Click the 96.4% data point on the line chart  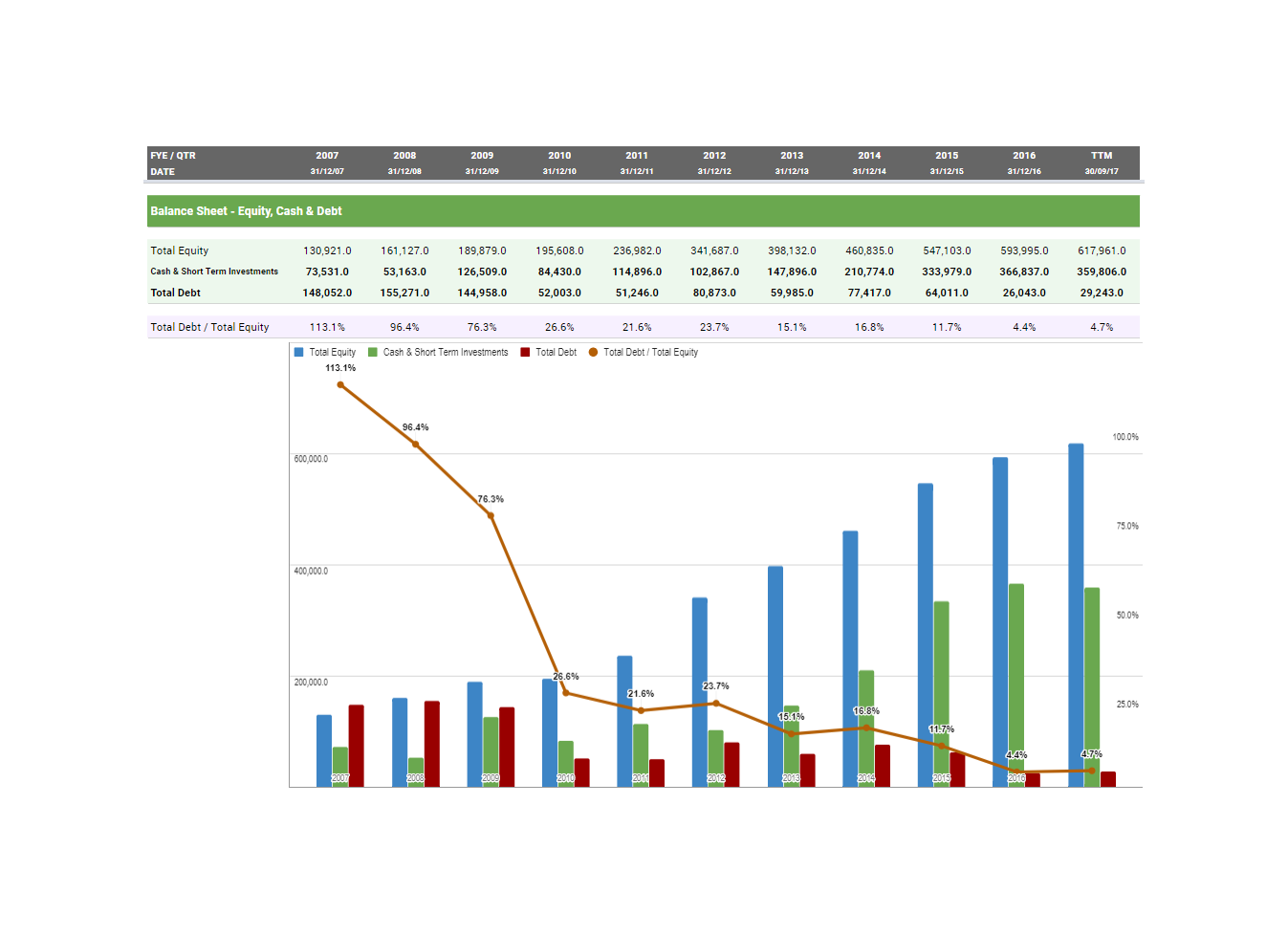tap(415, 444)
